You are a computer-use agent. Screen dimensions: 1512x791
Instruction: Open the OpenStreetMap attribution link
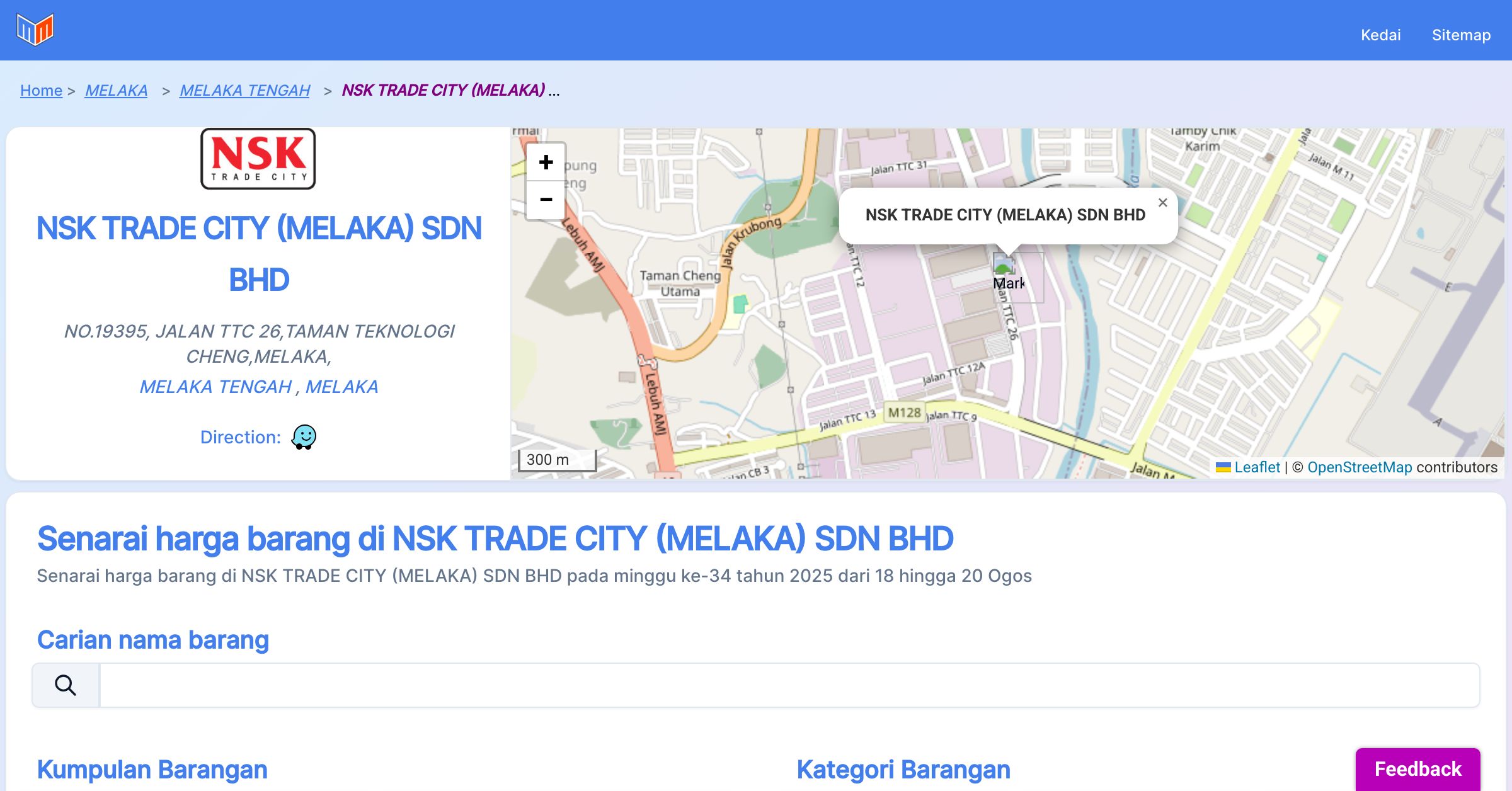tap(1360, 467)
